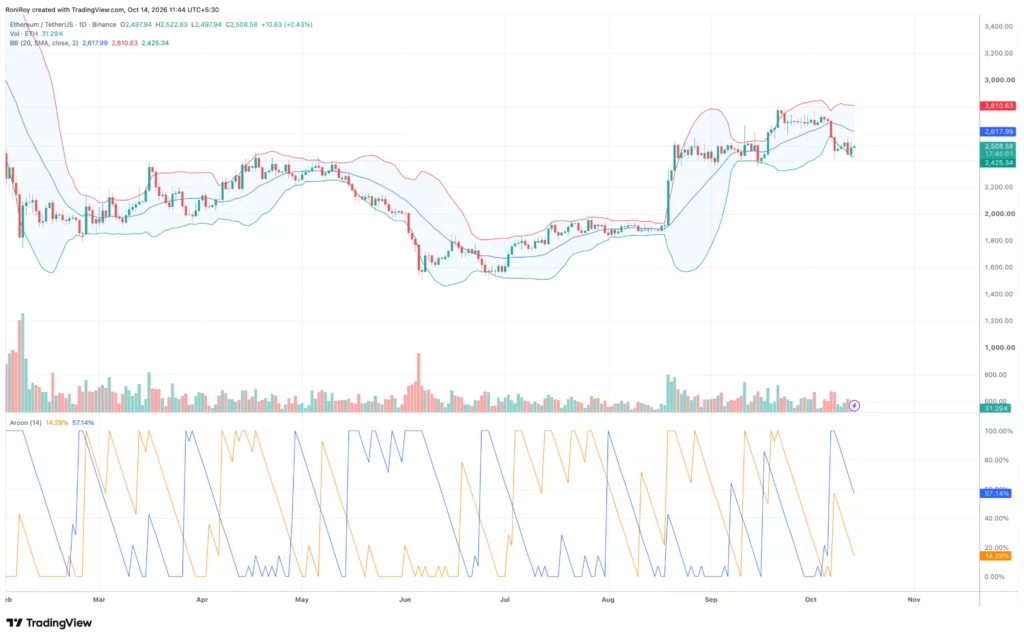This screenshot has width=1024, height=639.
Task: Click the Mar label on time axis
Action: point(99,600)
